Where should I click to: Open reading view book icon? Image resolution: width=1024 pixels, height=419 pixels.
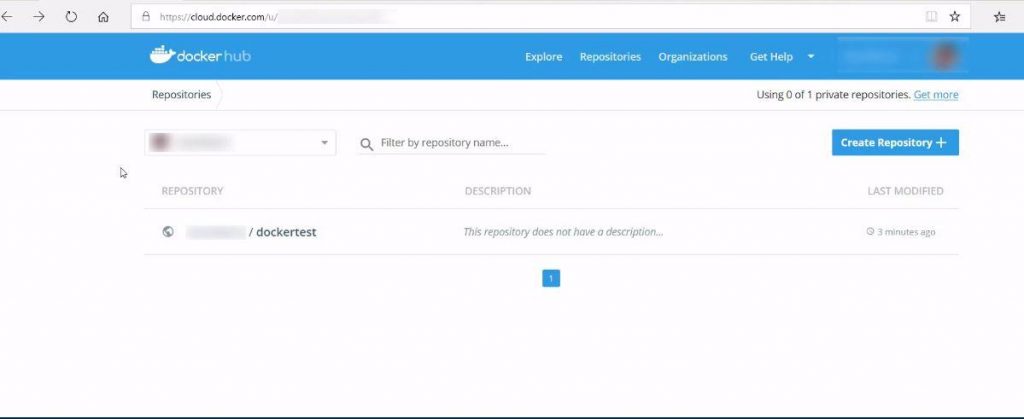[x=931, y=17]
